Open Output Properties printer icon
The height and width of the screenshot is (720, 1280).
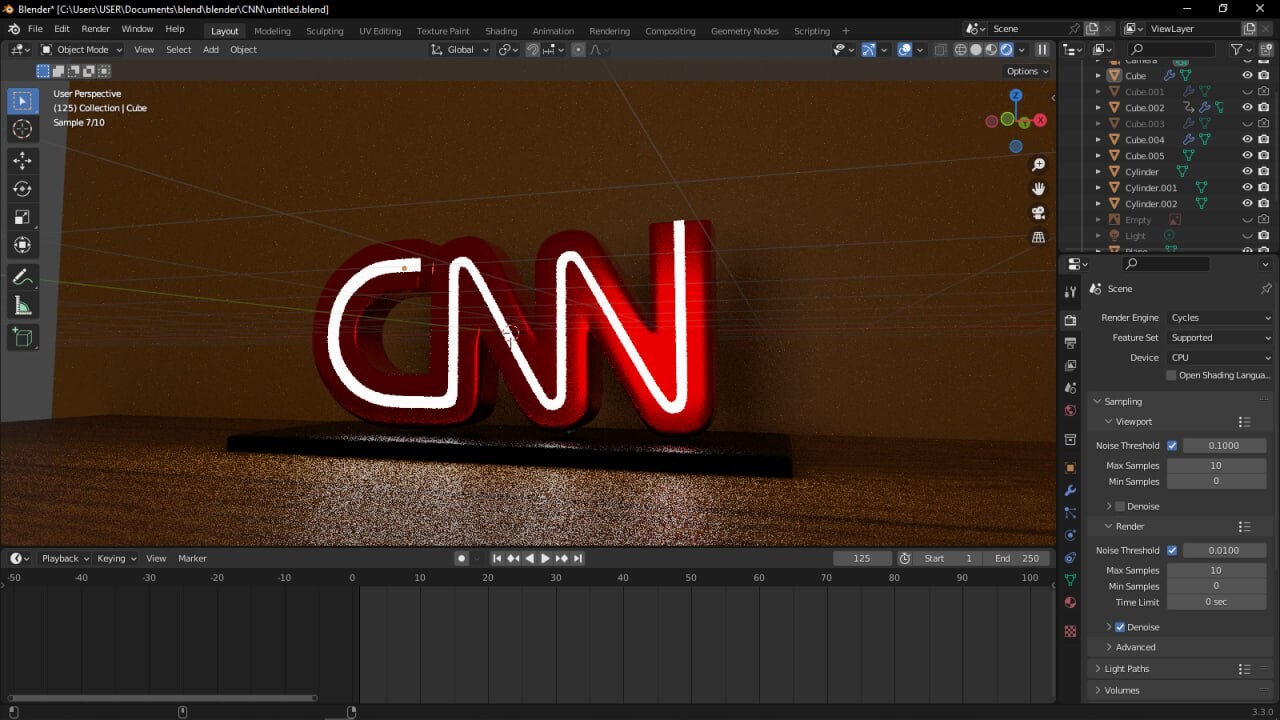coord(1070,343)
